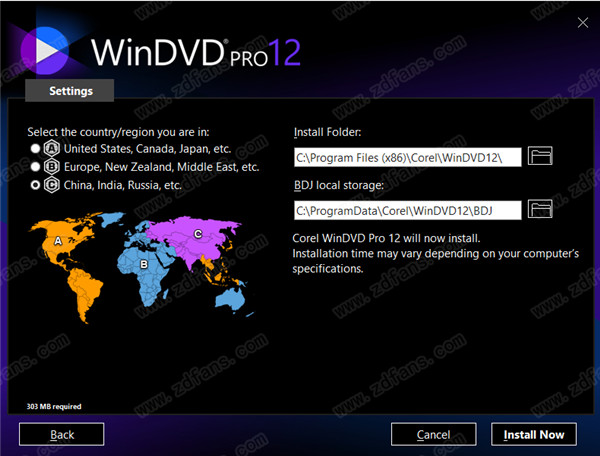Click the "Install Folder:" label

pos(328,132)
